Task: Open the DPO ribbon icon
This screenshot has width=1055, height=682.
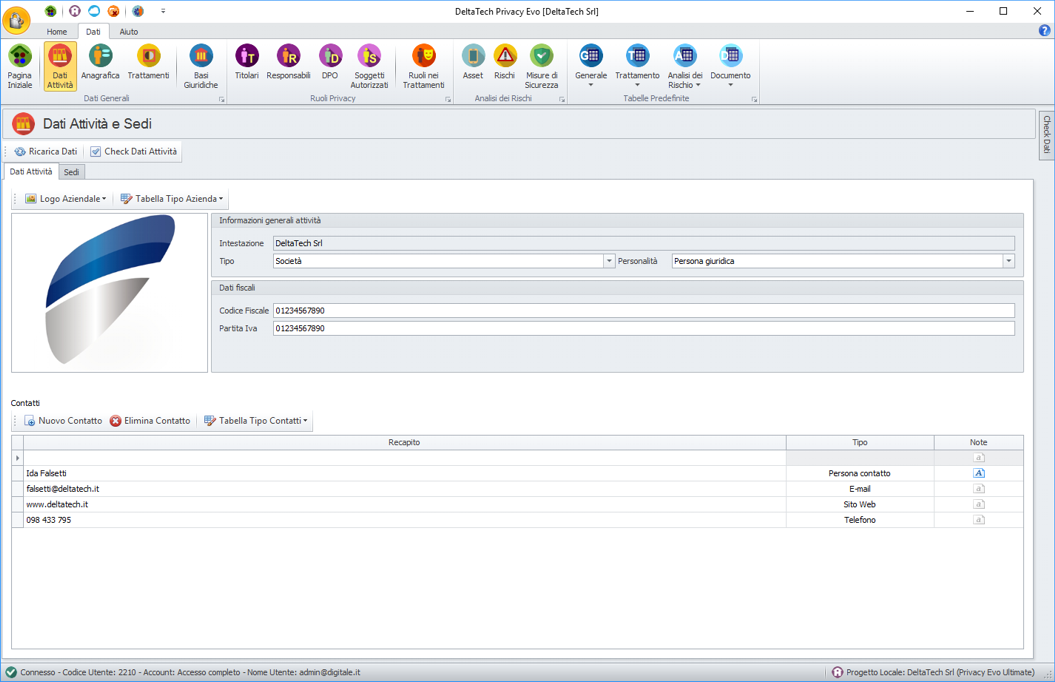Action: click(330, 62)
